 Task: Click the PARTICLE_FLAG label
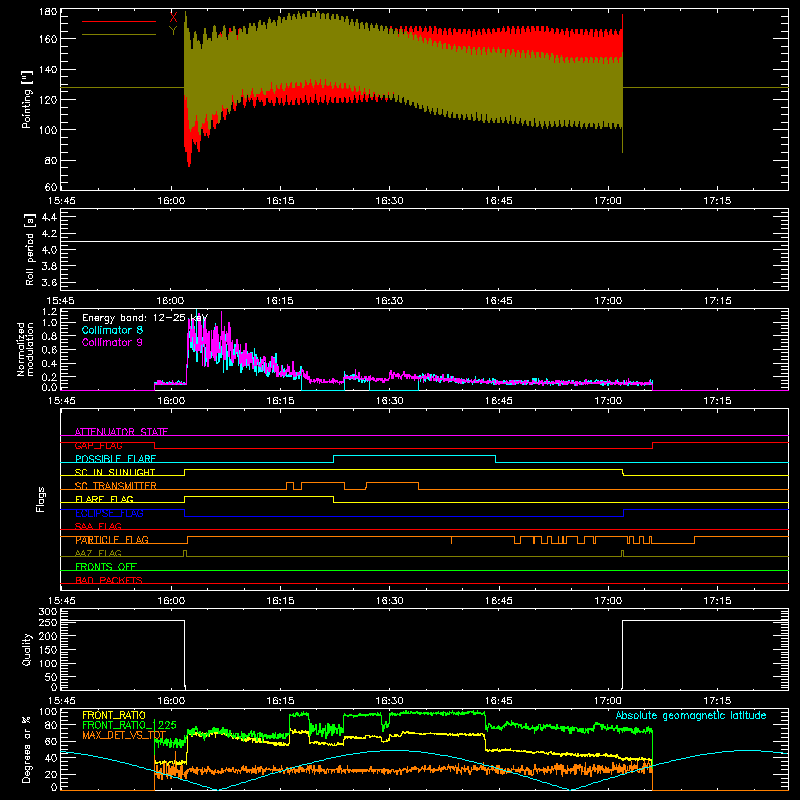click(x=112, y=540)
